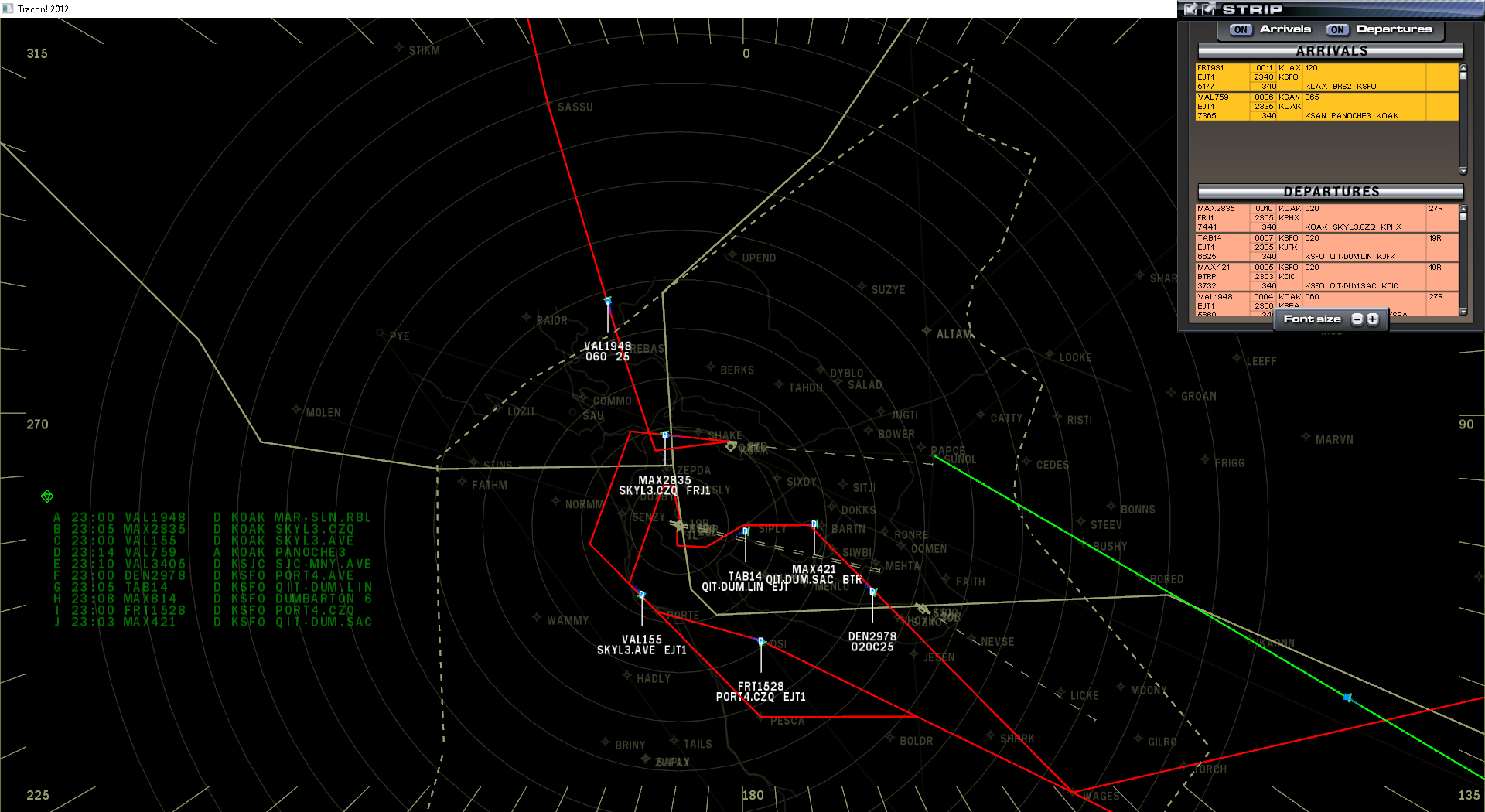The image size is (1485, 812).
Task: Click the Tracon! 2012 window icon
Action: [8, 9]
